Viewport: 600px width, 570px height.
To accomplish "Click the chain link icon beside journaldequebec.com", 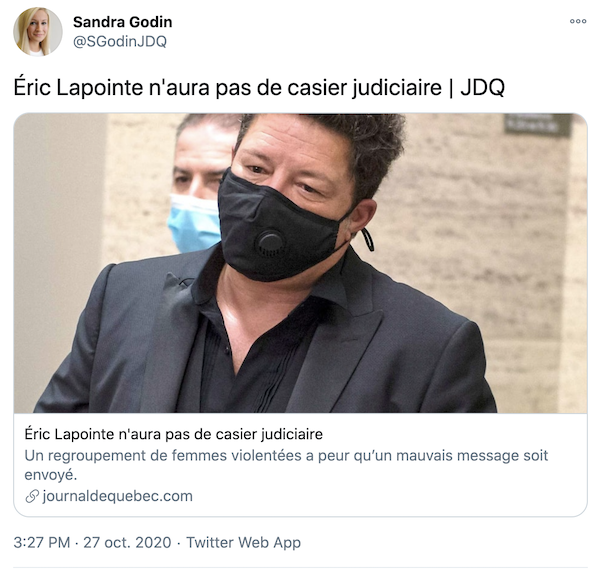I will [32, 496].
